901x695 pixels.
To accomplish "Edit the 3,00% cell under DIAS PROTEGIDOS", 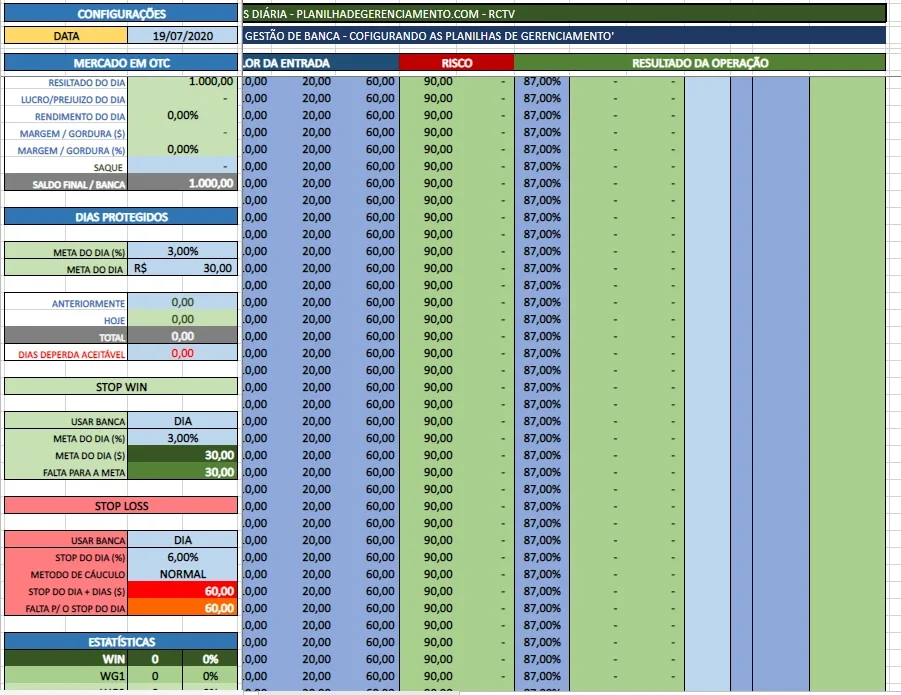I will [x=183, y=251].
